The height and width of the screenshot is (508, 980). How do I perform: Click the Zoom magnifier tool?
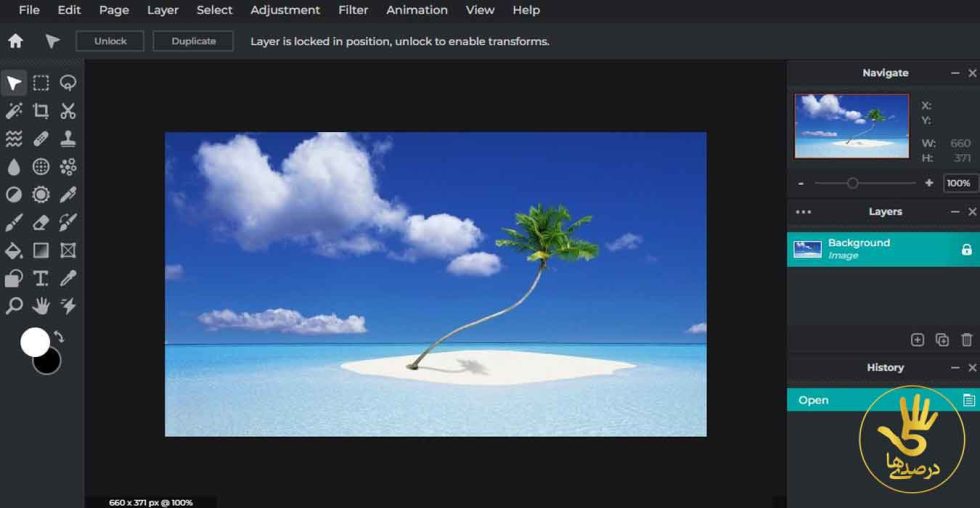tap(14, 306)
